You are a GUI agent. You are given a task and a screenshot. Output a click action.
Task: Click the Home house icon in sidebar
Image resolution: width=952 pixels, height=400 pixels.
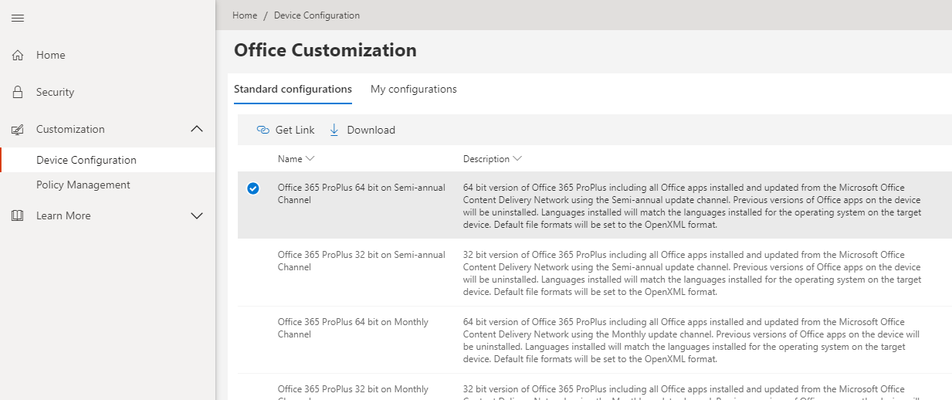pos(18,55)
